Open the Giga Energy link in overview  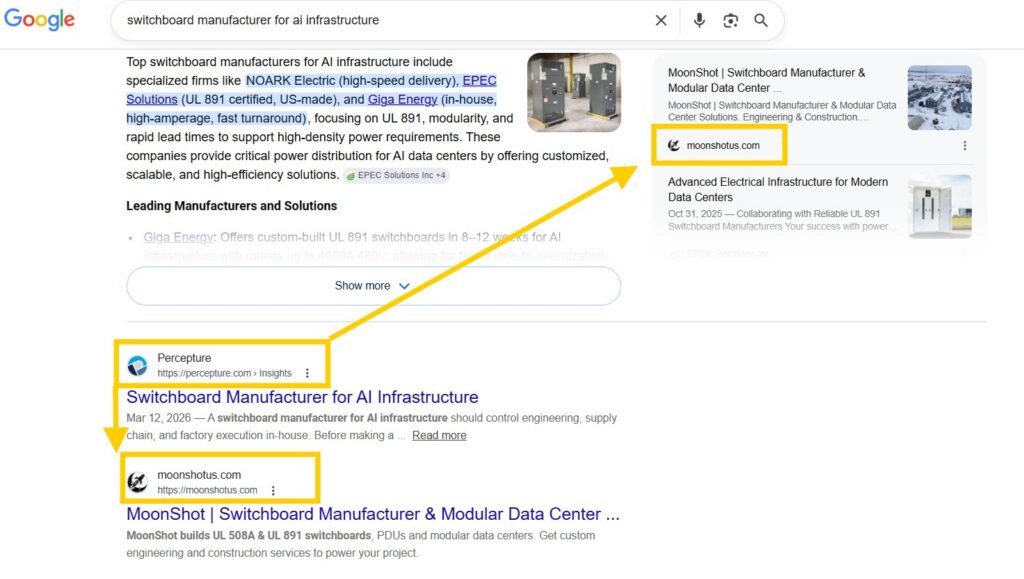tap(402, 99)
